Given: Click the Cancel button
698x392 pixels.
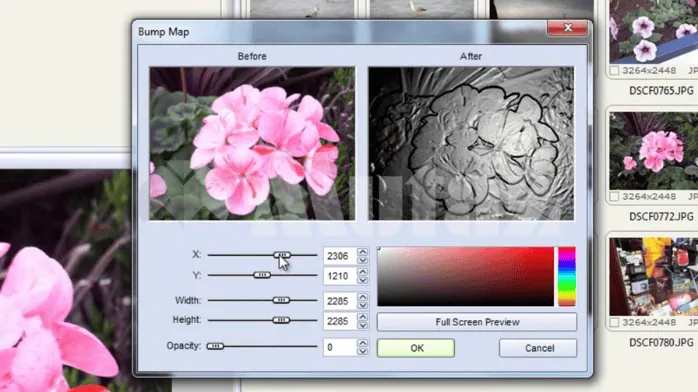Looking at the screenshot, I should [538, 348].
